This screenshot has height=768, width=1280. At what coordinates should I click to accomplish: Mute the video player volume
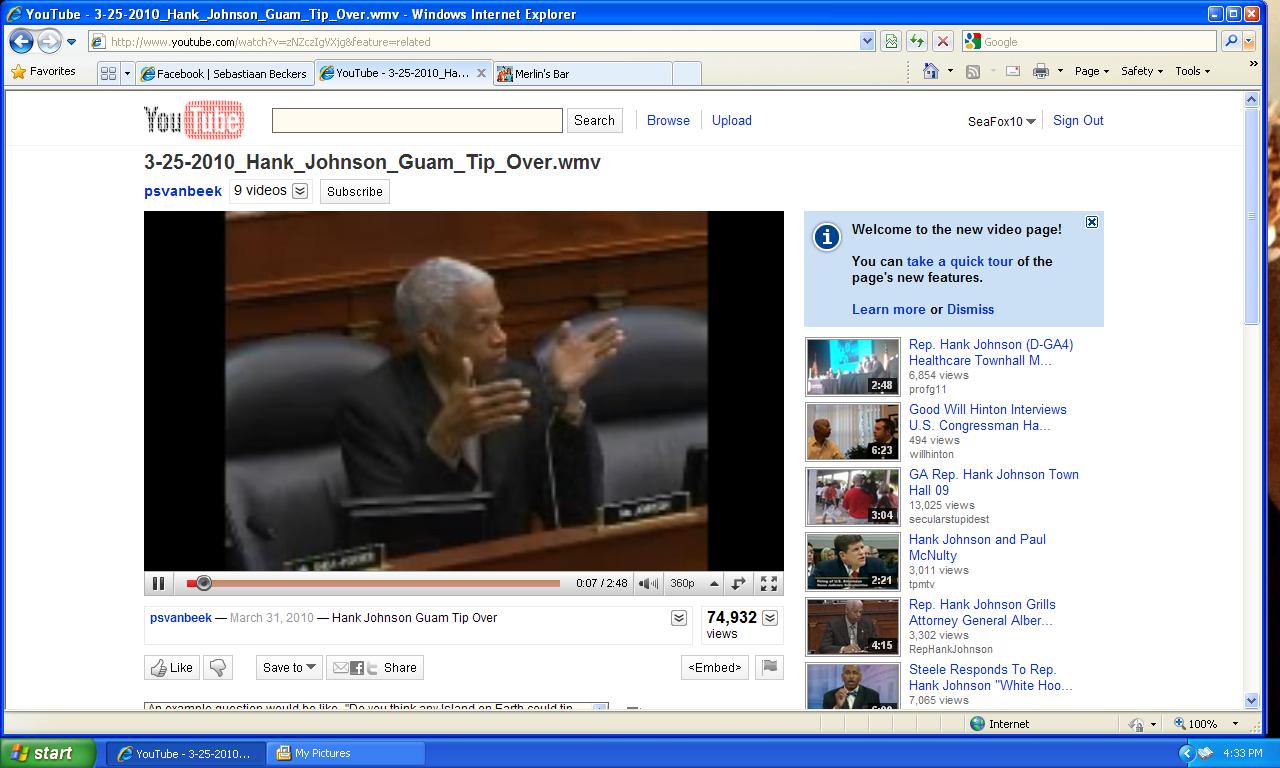click(648, 583)
